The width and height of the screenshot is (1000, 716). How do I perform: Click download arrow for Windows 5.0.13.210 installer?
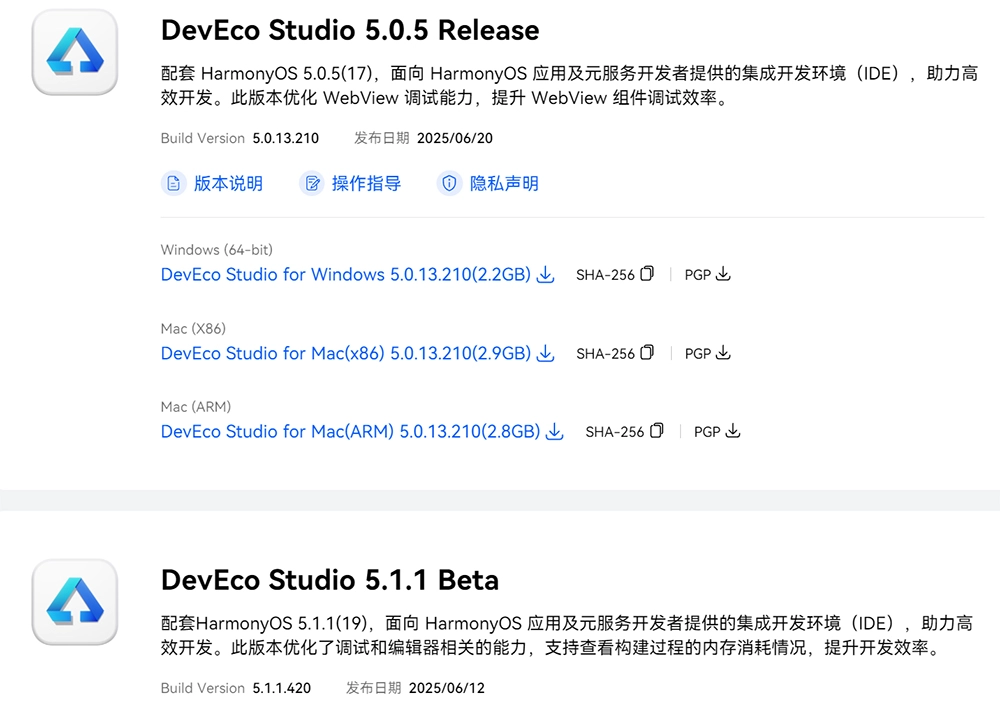click(x=545, y=275)
